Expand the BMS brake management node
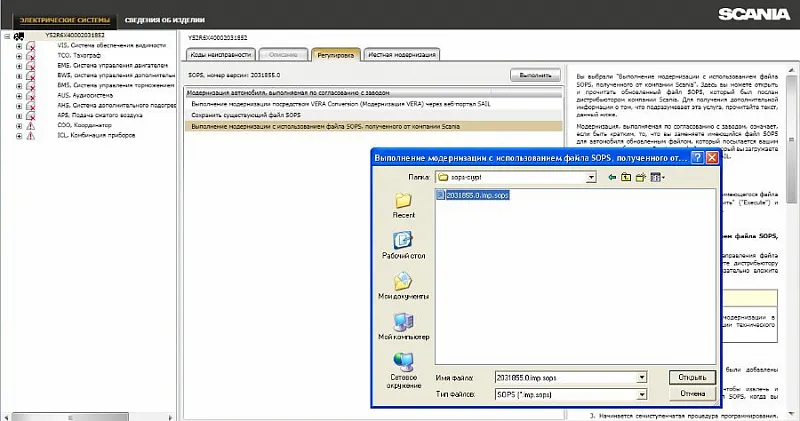The image size is (800, 421). pyautogui.click(x=19, y=86)
